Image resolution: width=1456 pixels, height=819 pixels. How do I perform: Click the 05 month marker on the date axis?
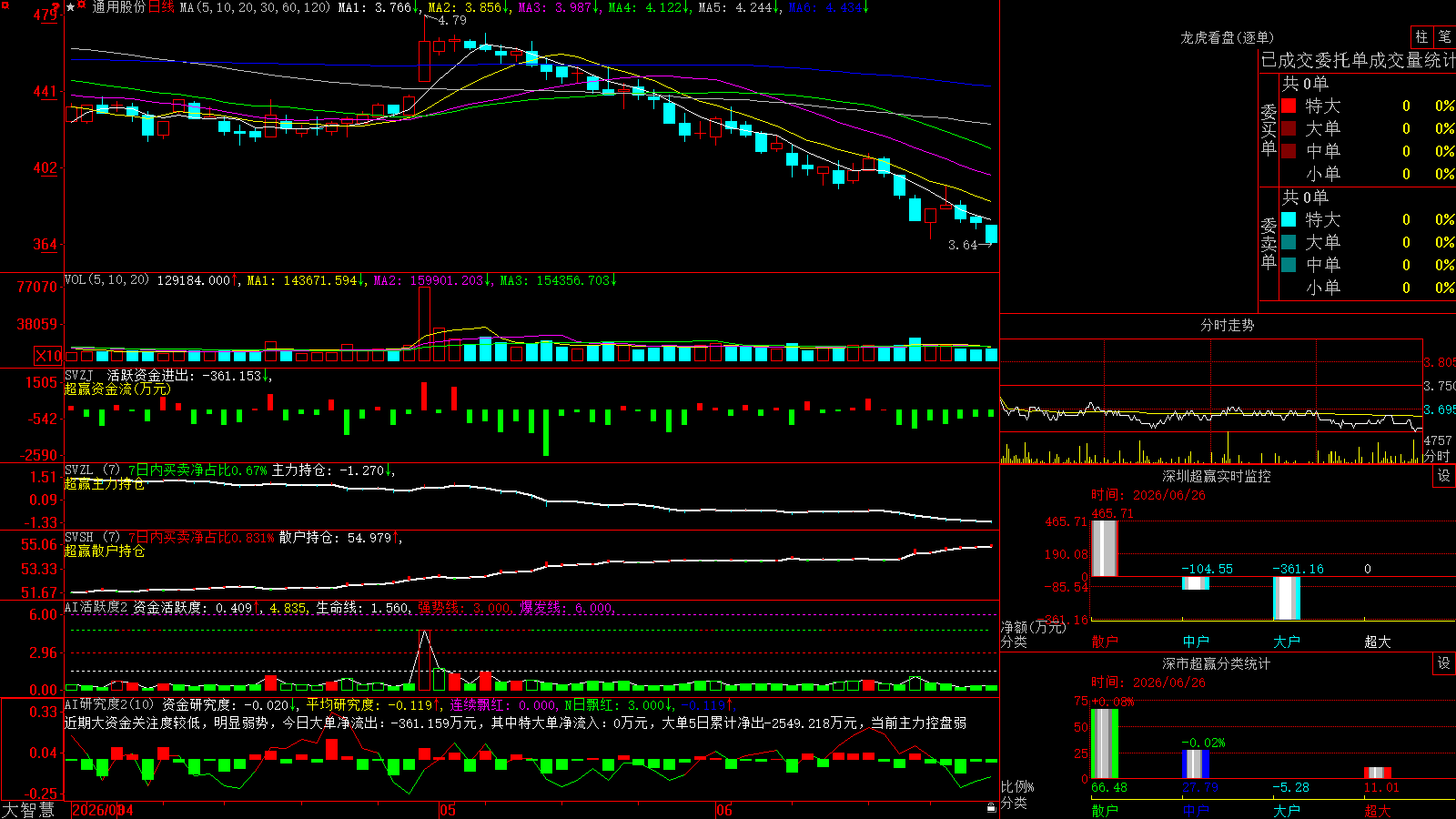(x=447, y=810)
